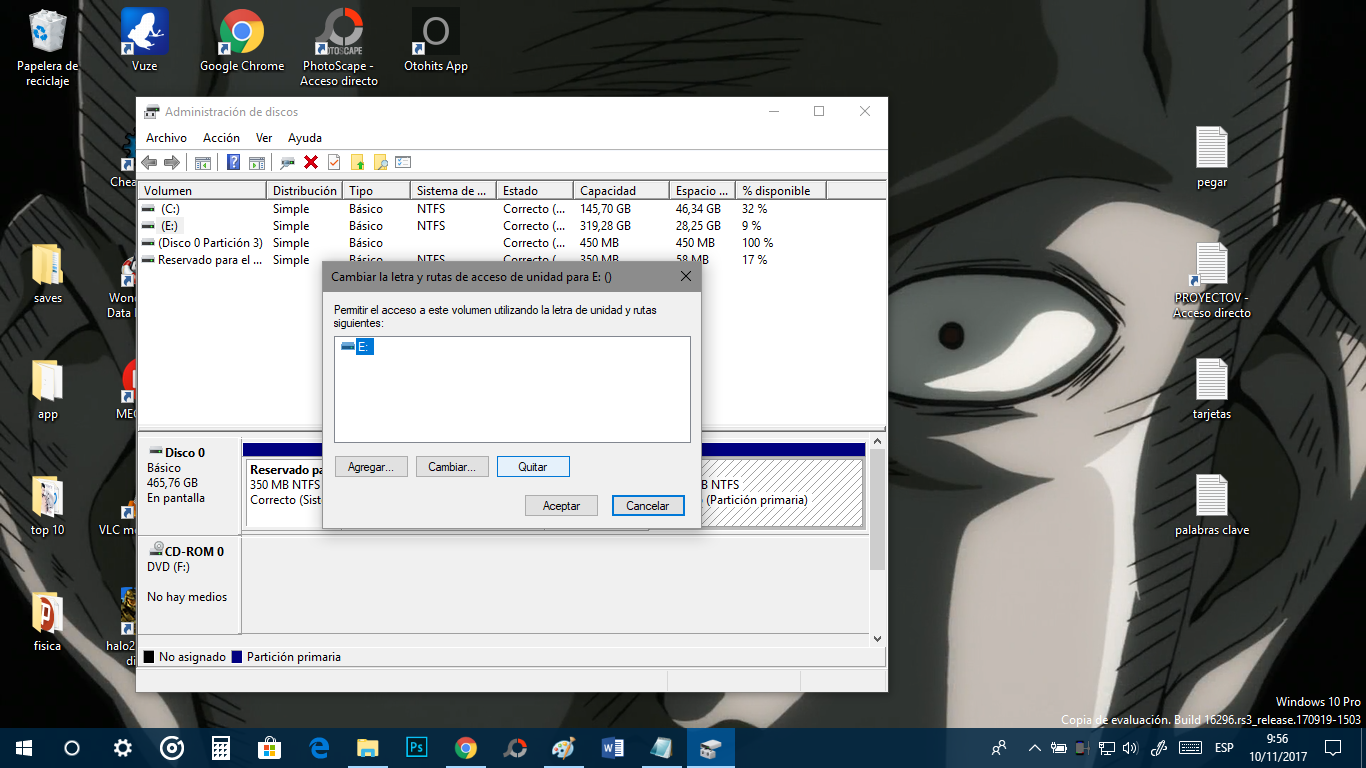The height and width of the screenshot is (768, 1366).
Task: Click the Back arrow in Disk Management toolbar
Action: coord(149,162)
